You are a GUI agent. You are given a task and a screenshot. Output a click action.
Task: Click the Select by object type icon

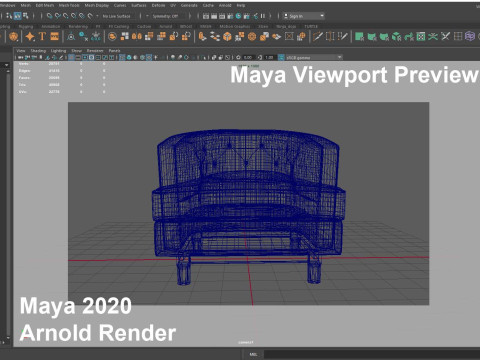(17, 16)
